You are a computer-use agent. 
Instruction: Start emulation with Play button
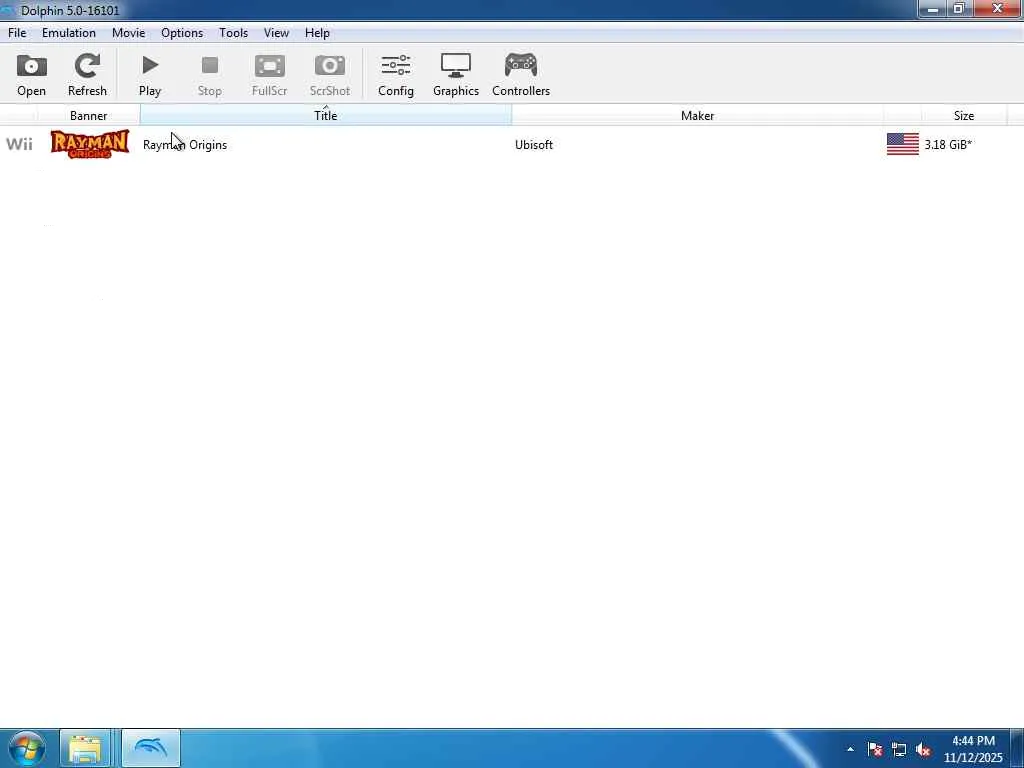coord(150,75)
